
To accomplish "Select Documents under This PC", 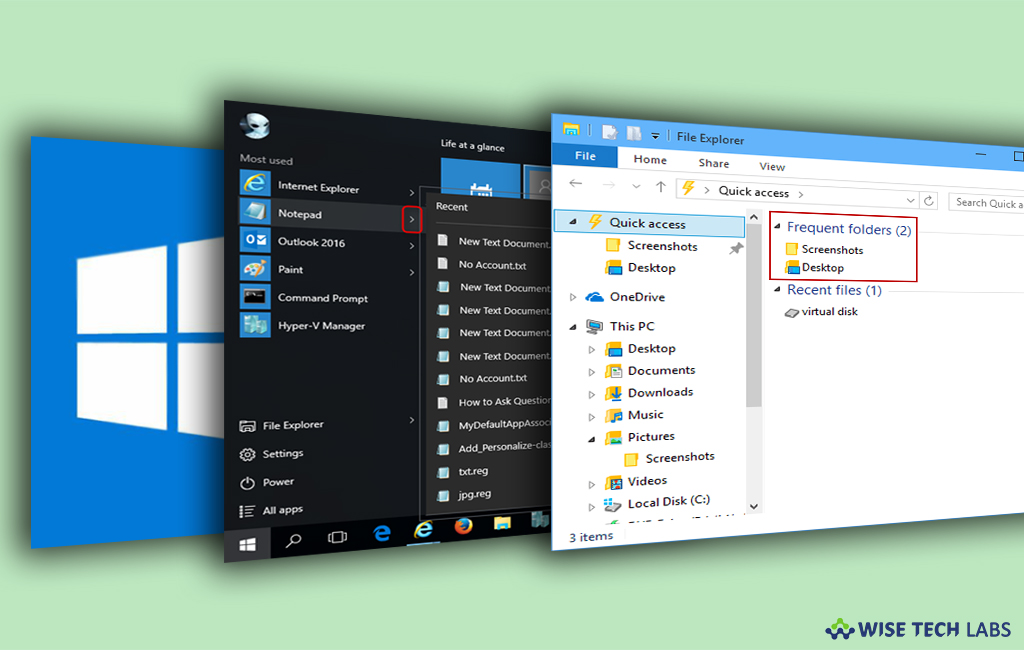I will tap(661, 370).
